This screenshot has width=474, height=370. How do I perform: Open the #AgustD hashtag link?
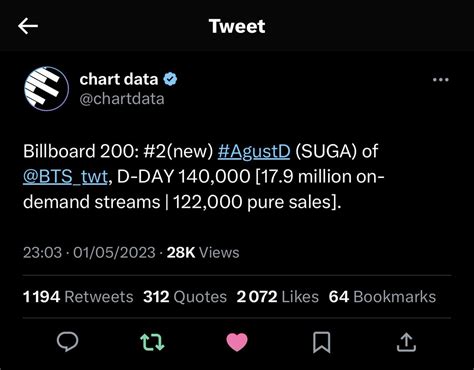pyautogui.click(x=254, y=151)
